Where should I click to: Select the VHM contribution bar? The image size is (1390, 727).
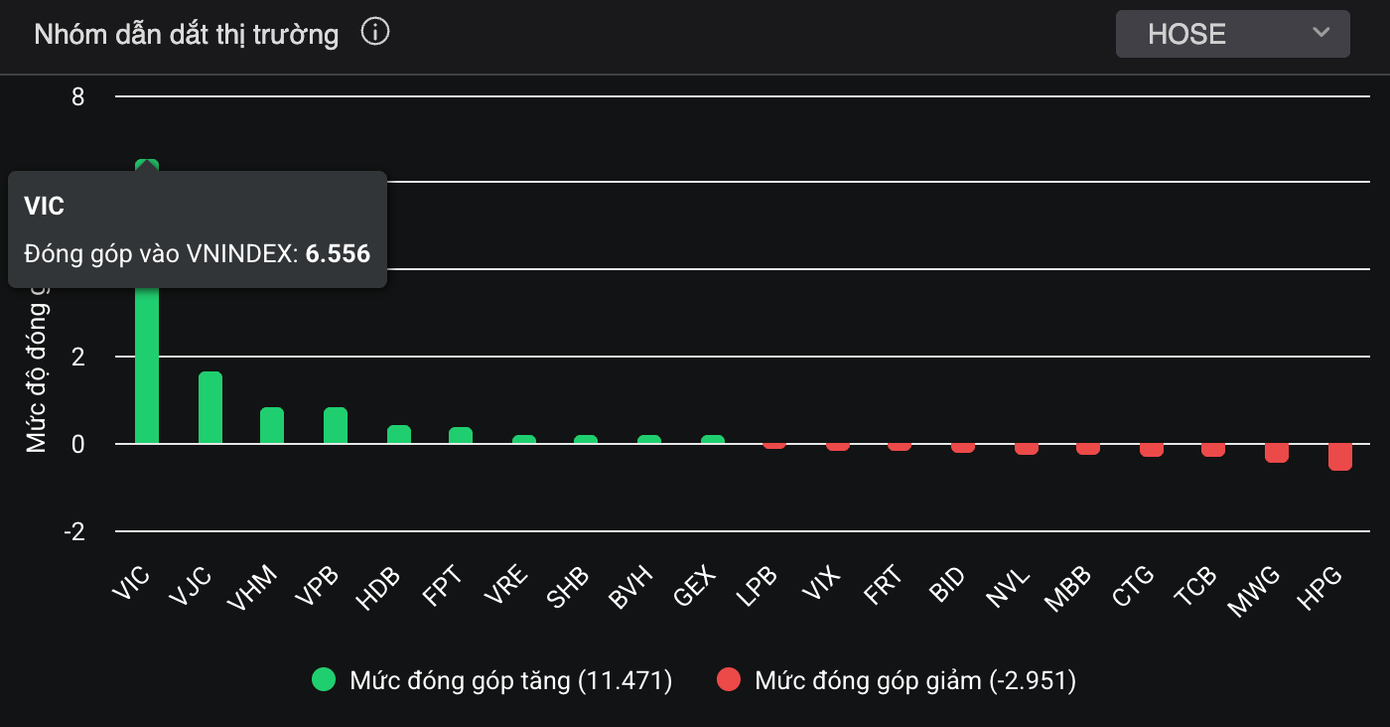272,426
